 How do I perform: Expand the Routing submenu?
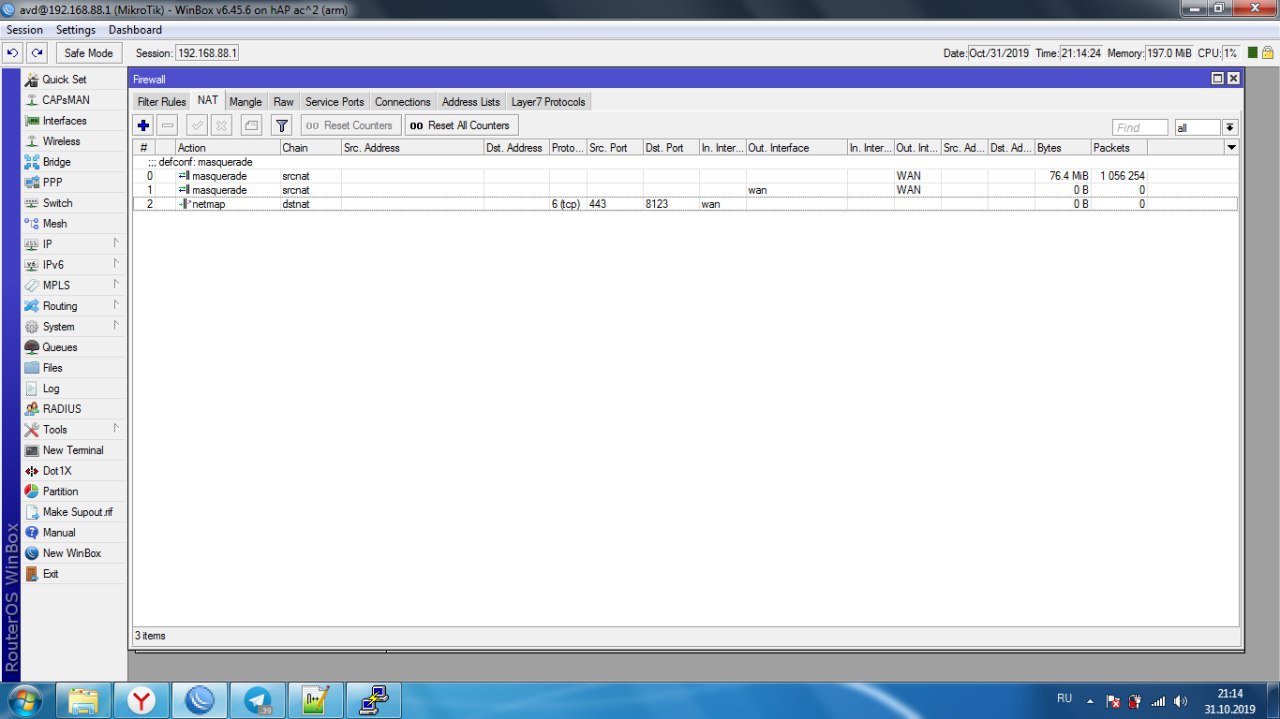(x=75, y=306)
